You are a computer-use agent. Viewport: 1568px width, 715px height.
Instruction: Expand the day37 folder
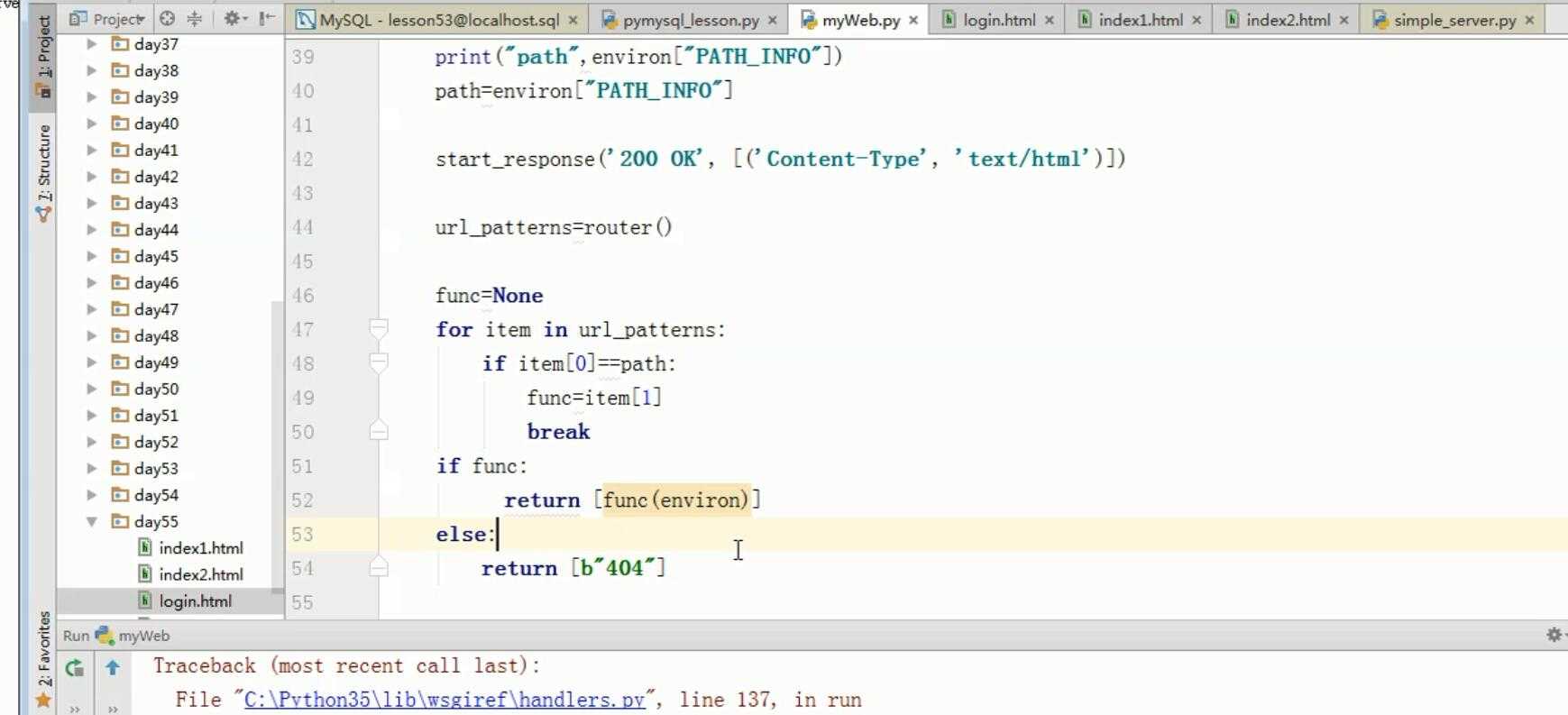click(91, 44)
